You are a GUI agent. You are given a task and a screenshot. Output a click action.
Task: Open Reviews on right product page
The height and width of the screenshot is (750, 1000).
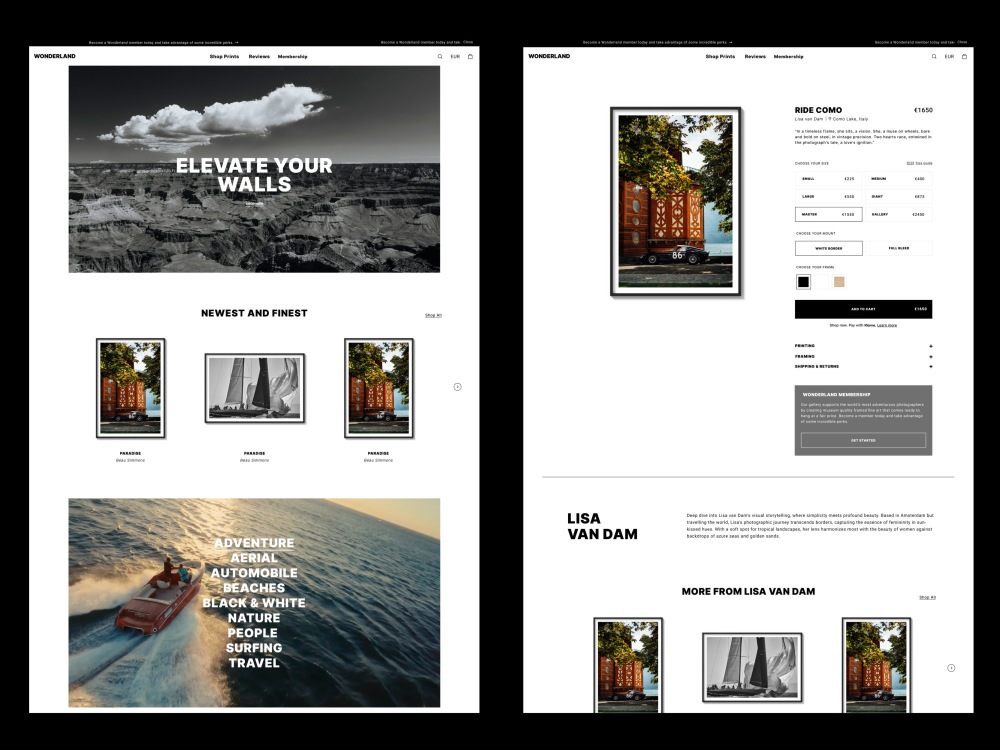click(x=755, y=57)
